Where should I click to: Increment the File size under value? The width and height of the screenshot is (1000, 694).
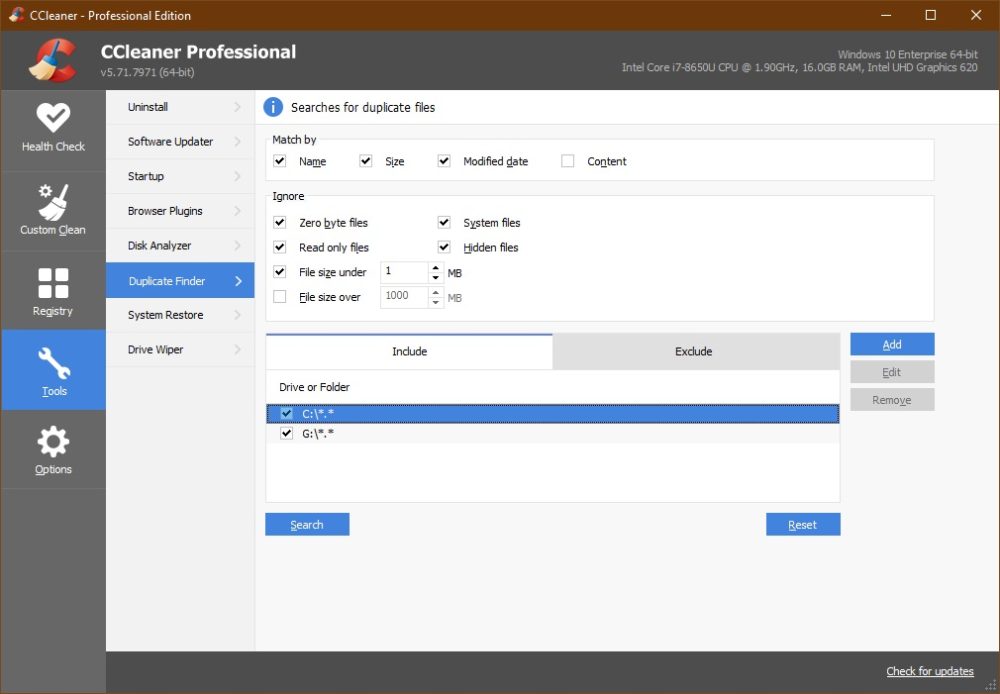[x=434, y=267]
